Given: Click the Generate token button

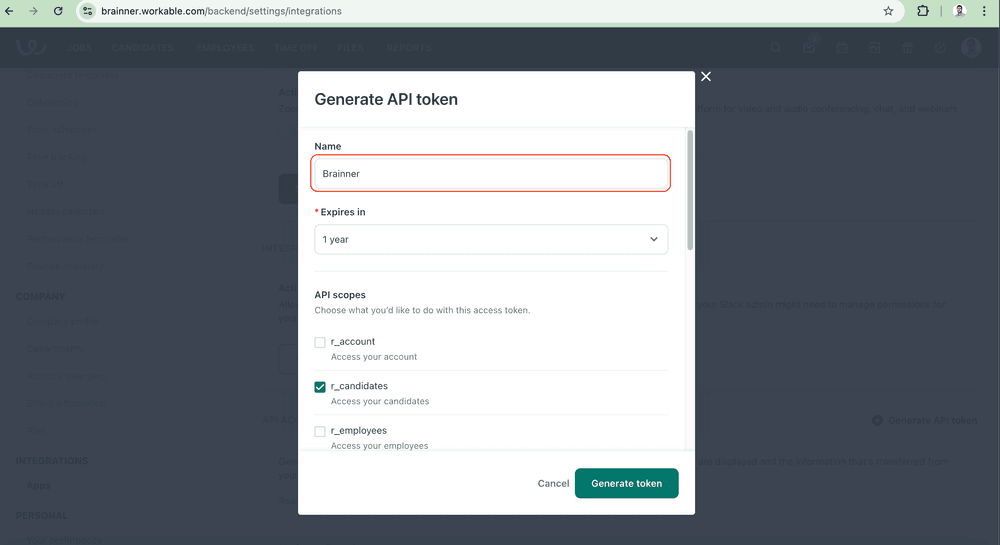Looking at the screenshot, I should coord(626,483).
